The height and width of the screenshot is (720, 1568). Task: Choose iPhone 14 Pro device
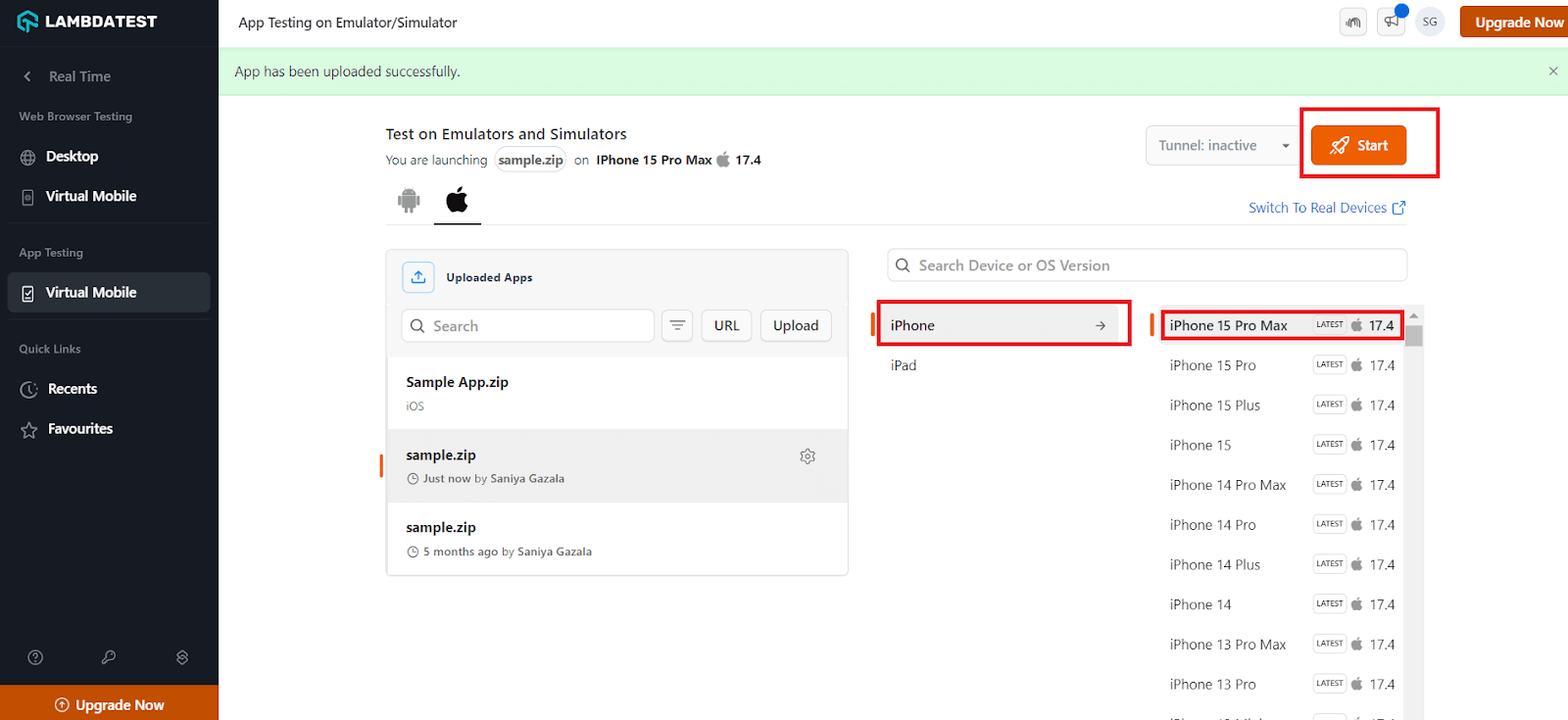(x=1282, y=525)
